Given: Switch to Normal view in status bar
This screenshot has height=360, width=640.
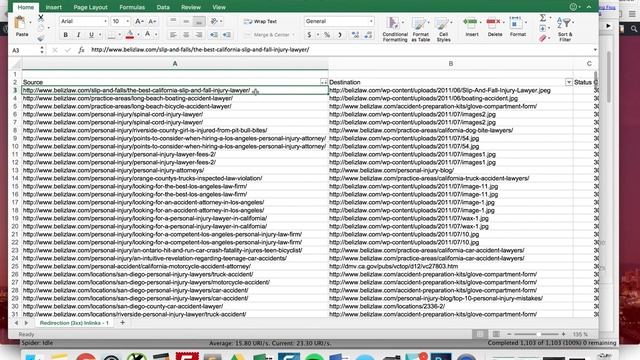Looking at the screenshot, I should (x=480, y=334).
